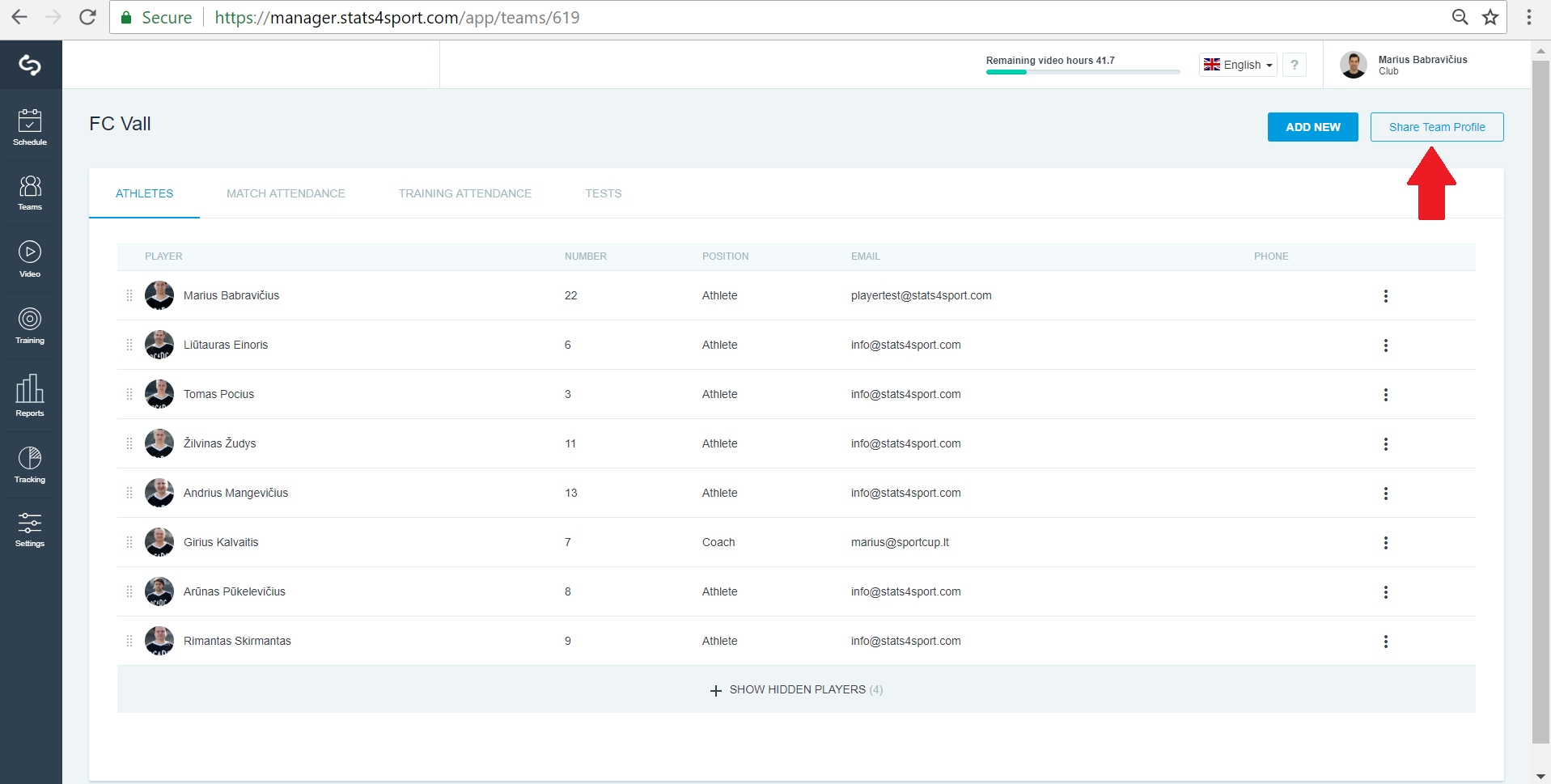Open options menu for Marius Babravičius row

point(1386,296)
